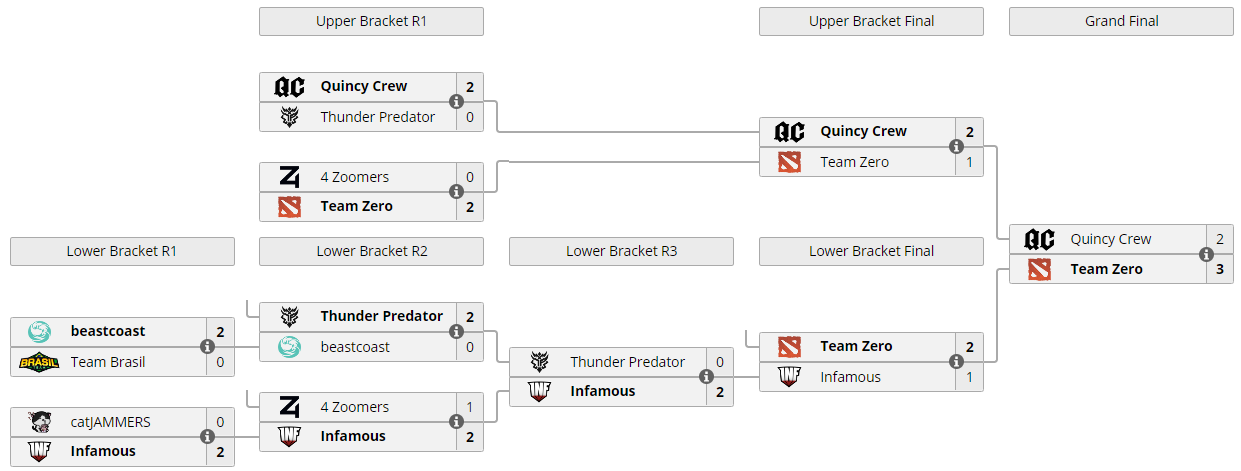The width and height of the screenshot is (1241, 471).
Task: Click the Team Brasil logo
Action: point(39,362)
